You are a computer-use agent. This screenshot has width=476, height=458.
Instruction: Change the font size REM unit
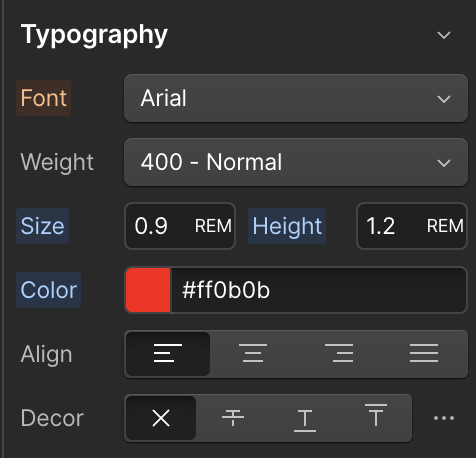[213, 226]
